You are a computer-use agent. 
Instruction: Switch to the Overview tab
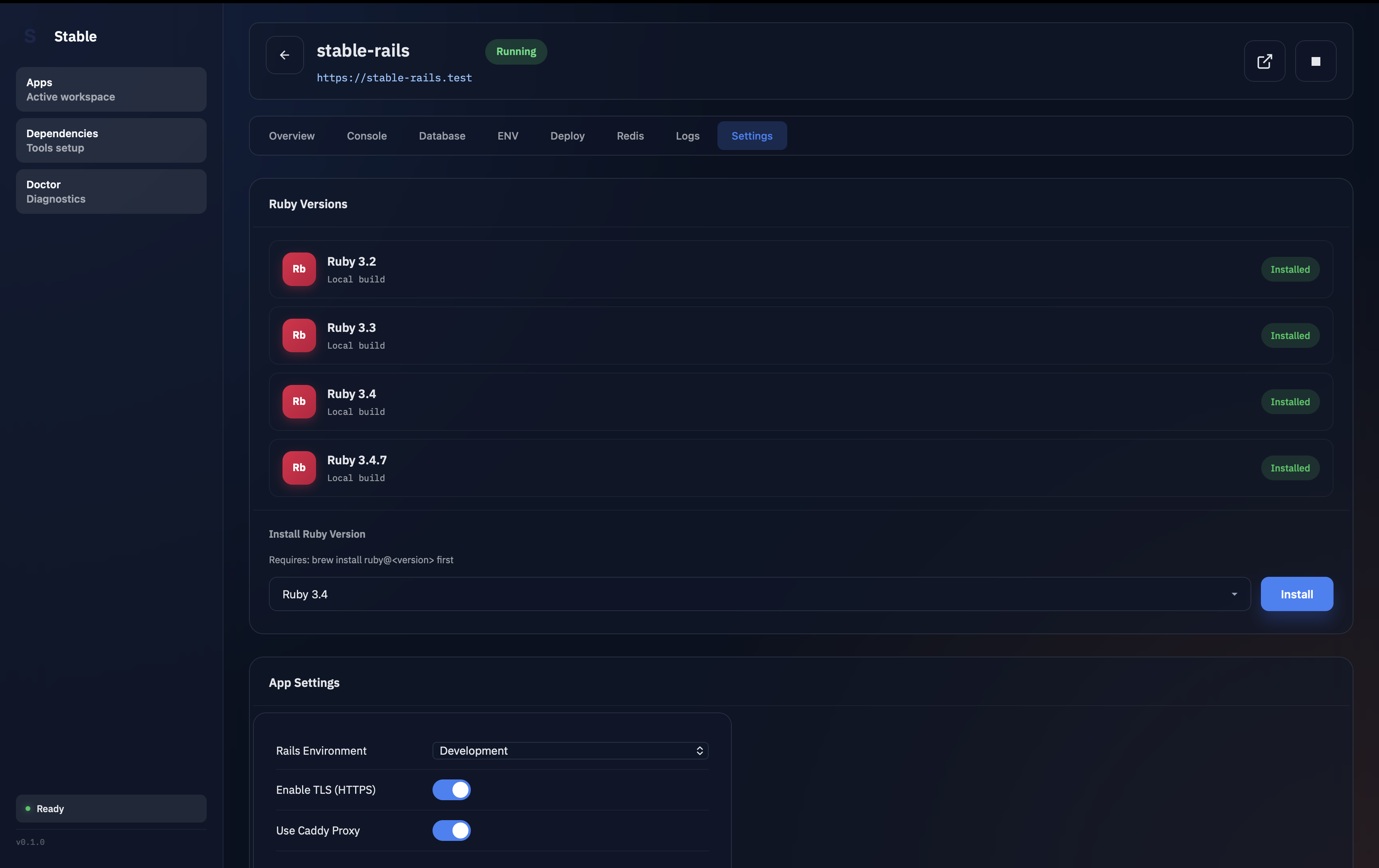click(292, 136)
